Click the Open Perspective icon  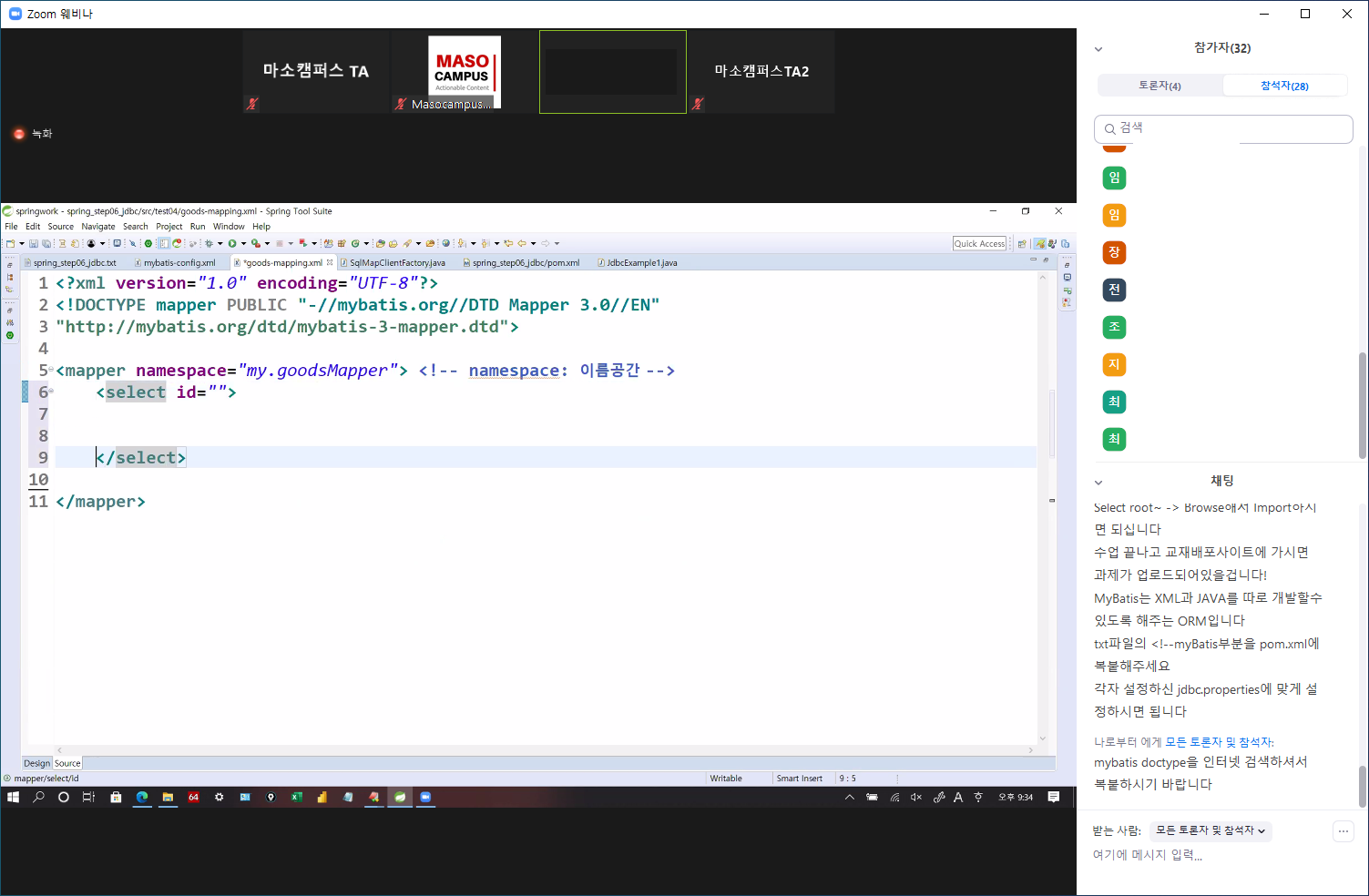point(1022,243)
